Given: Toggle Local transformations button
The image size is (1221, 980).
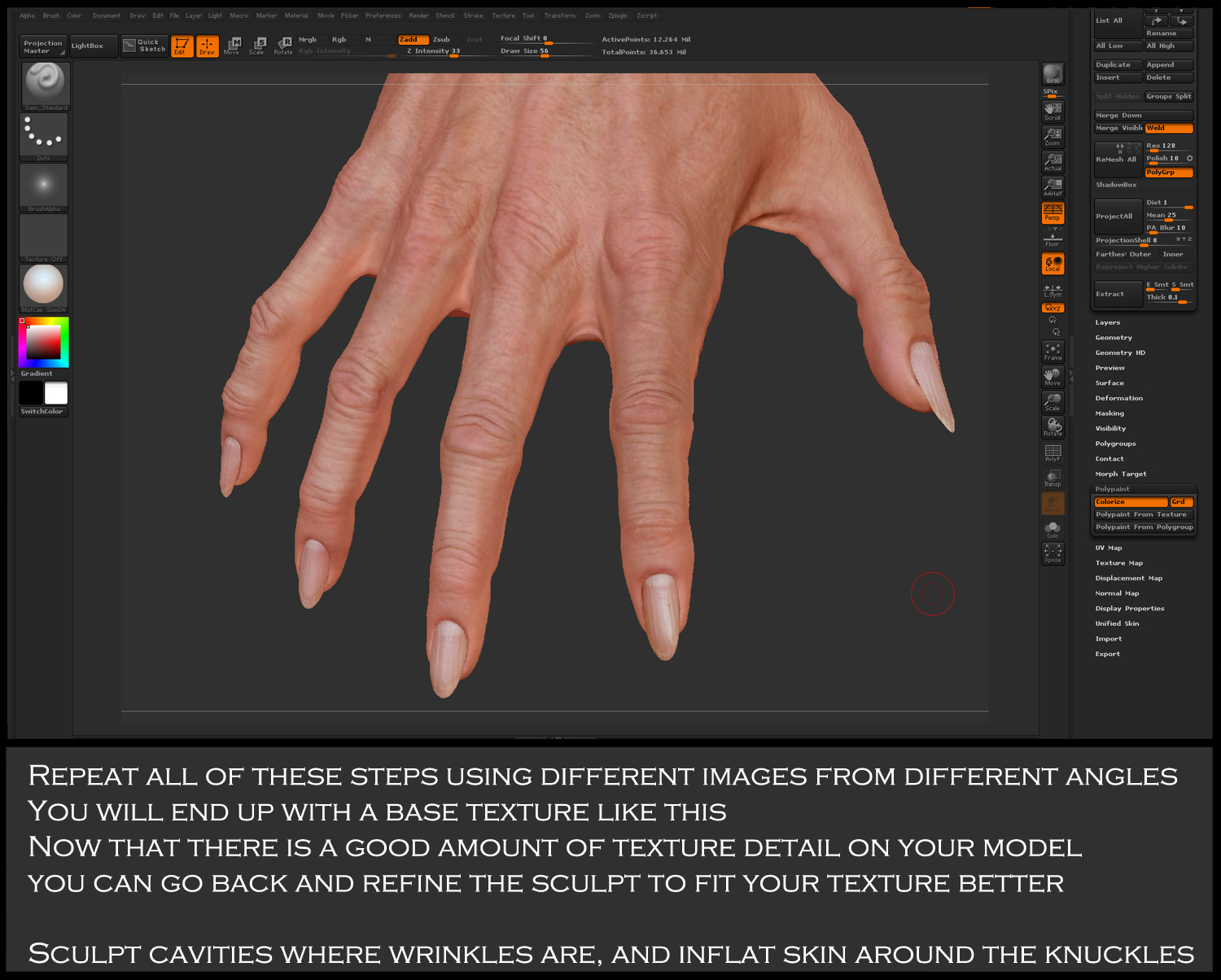Looking at the screenshot, I should (1053, 264).
